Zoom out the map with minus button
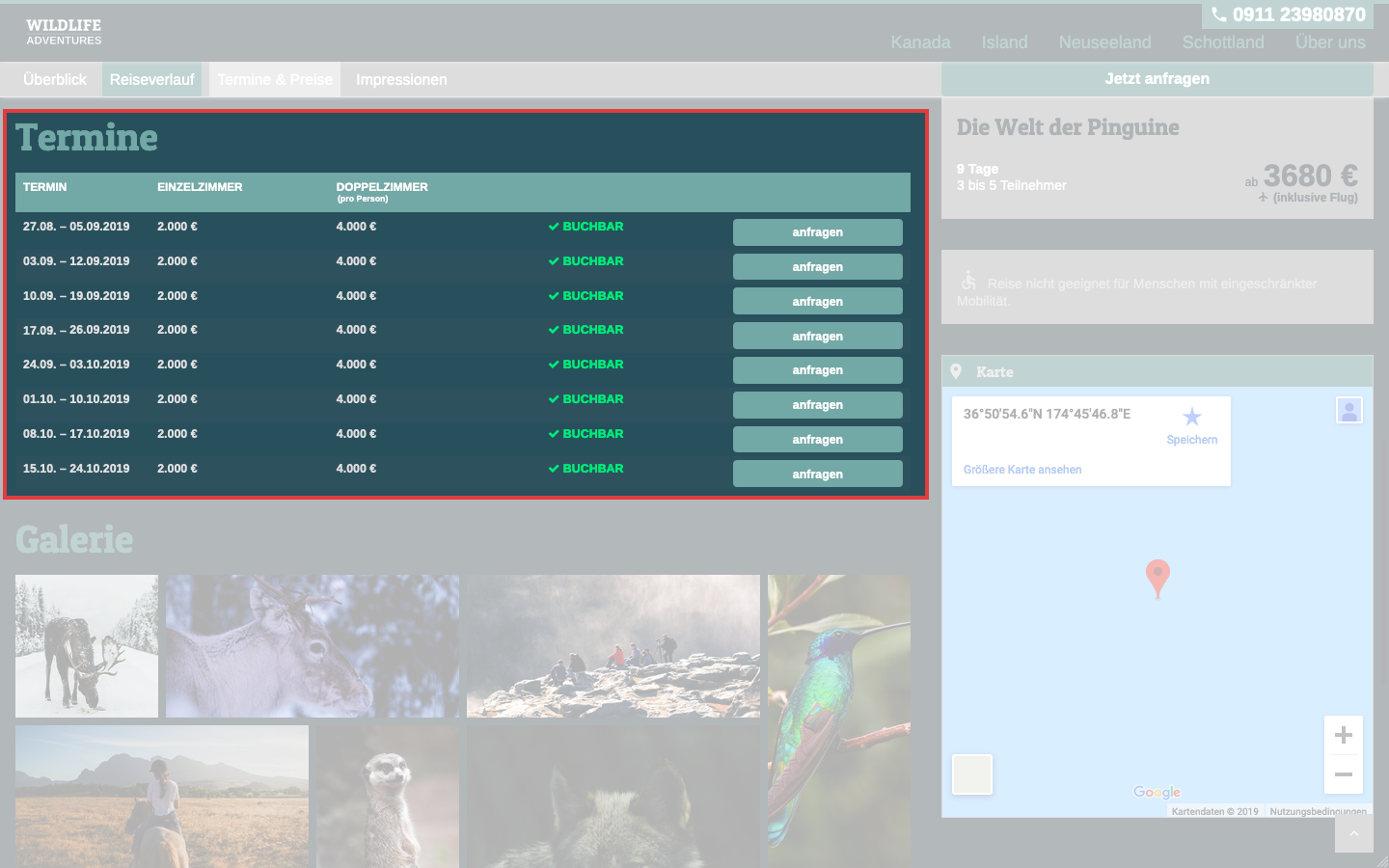 pos(1343,774)
